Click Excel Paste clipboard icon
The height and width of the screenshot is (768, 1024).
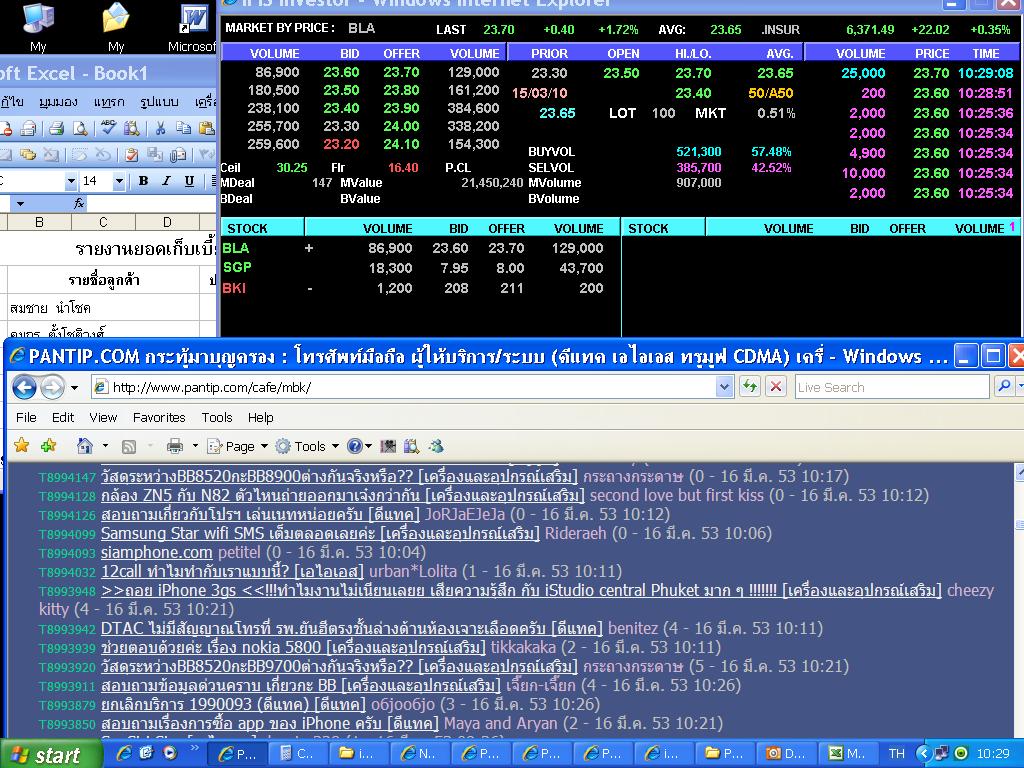pyautogui.click(x=206, y=128)
